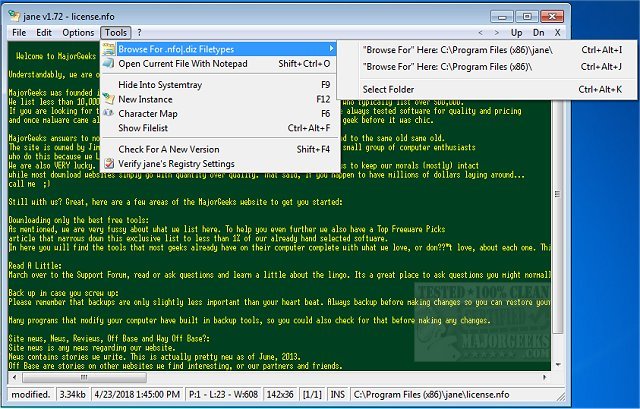Choose Open Current File With Notepad
The width and height of the screenshot is (640, 409).
click(219, 63)
